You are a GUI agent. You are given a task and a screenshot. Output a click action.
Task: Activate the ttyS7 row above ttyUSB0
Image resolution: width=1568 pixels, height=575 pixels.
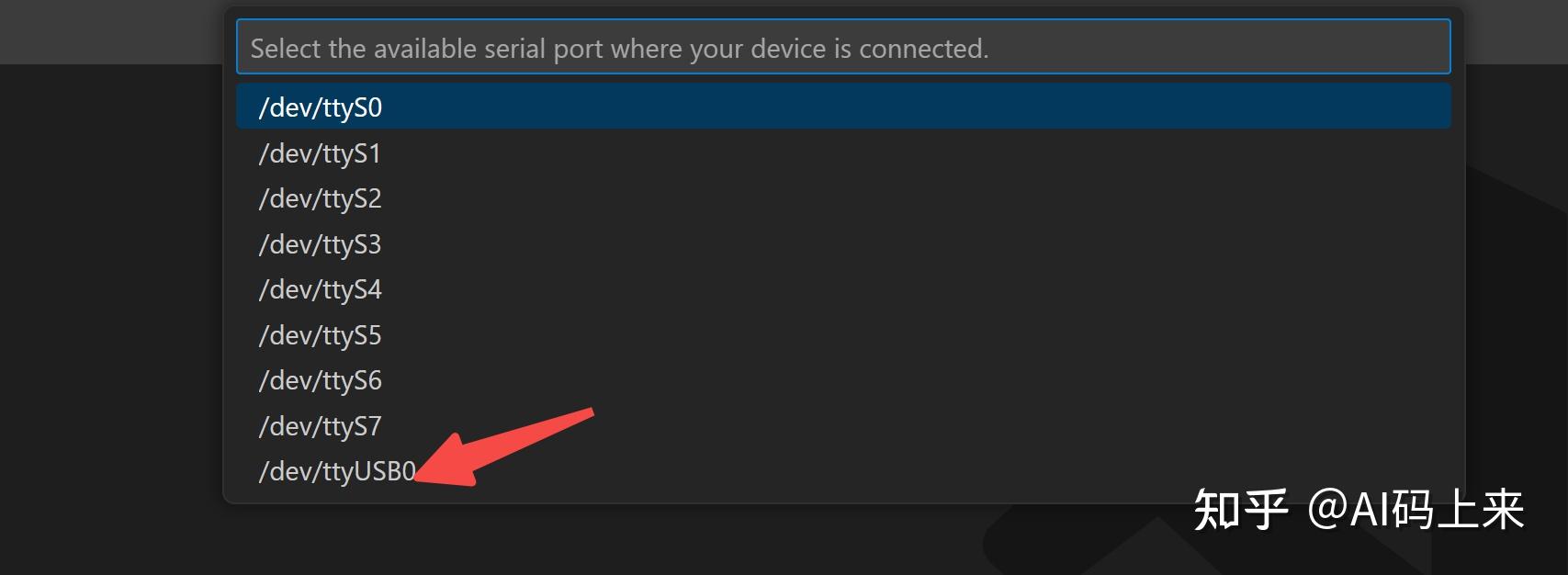pyautogui.click(x=321, y=426)
